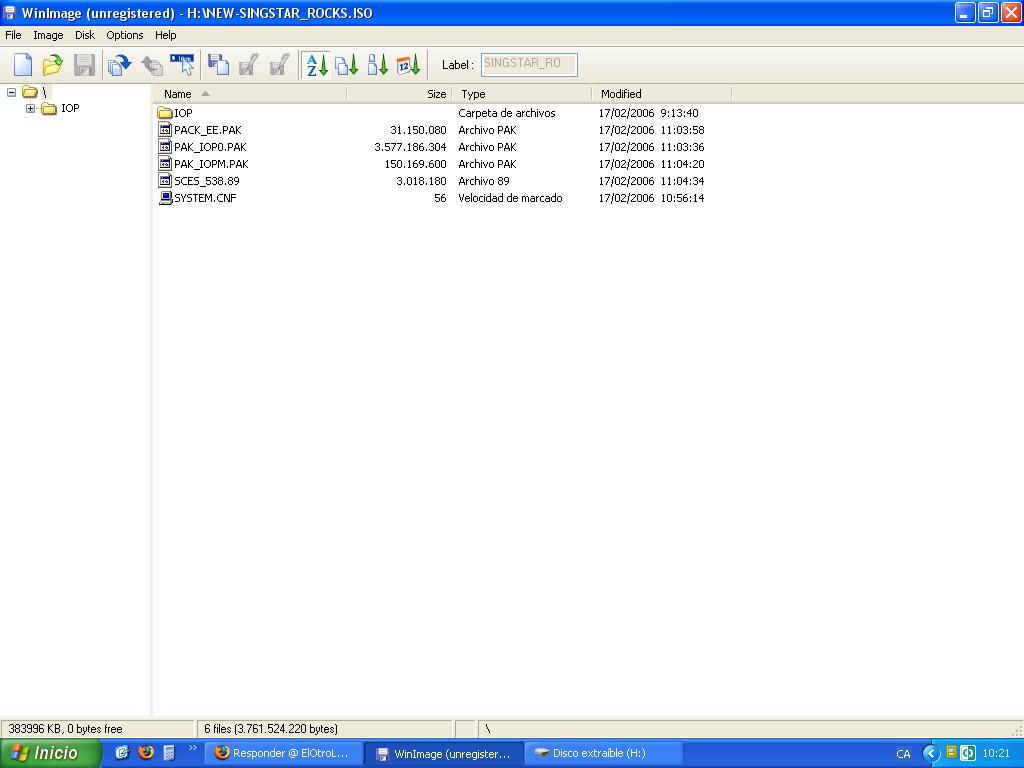The height and width of the screenshot is (768, 1024).
Task: Click type text Velocidad de marcado
Action: [x=510, y=198]
